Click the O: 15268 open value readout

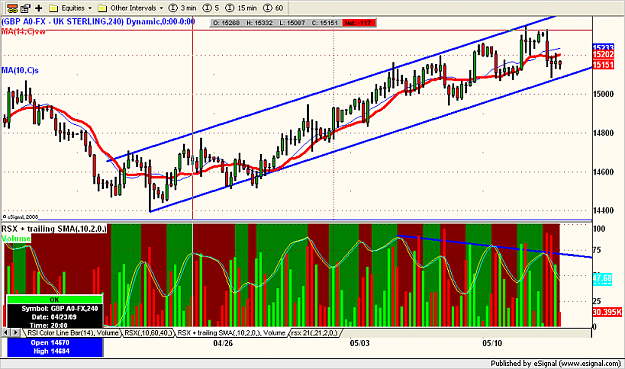(226, 23)
